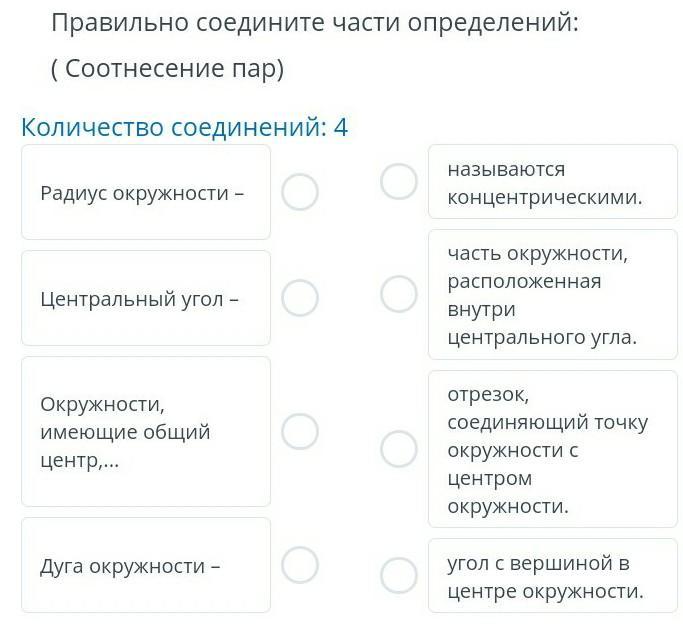Click the часть окружности, расположенная внутри card

(x=552, y=295)
